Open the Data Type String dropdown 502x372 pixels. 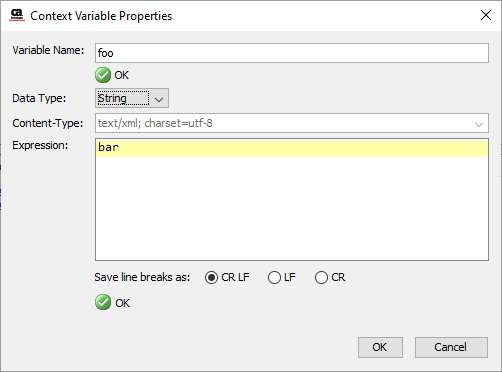(x=132, y=98)
